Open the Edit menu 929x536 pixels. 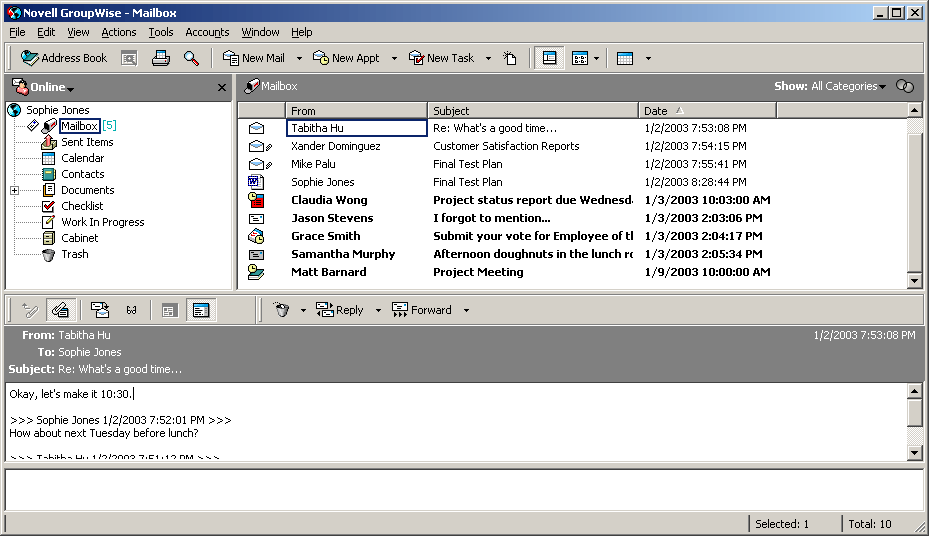[46, 32]
